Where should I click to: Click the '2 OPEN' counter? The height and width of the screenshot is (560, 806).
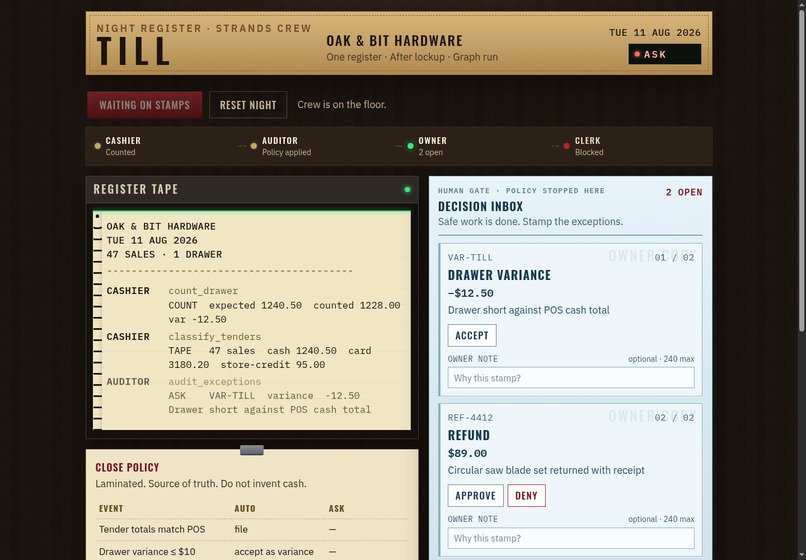684,192
